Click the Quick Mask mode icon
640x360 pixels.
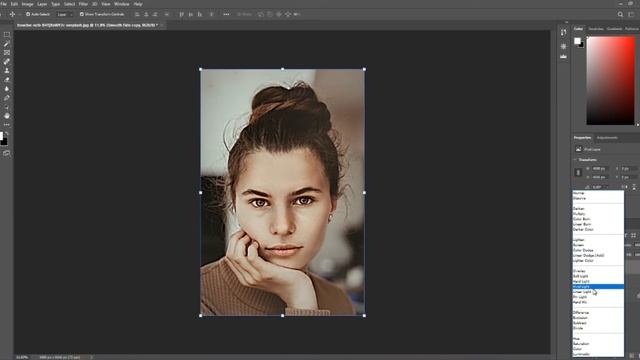pos(7,153)
